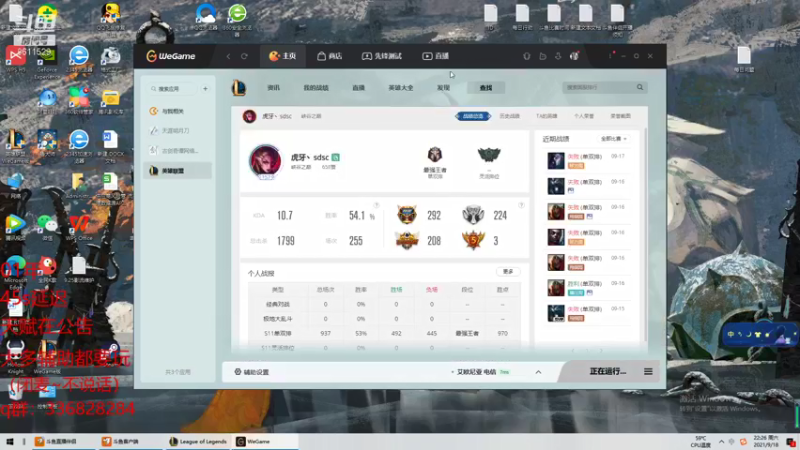Image resolution: width=800 pixels, height=450 pixels.
Task: Select the 历史战绩 sub-tab
Action: pyautogui.click(x=509, y=116)
